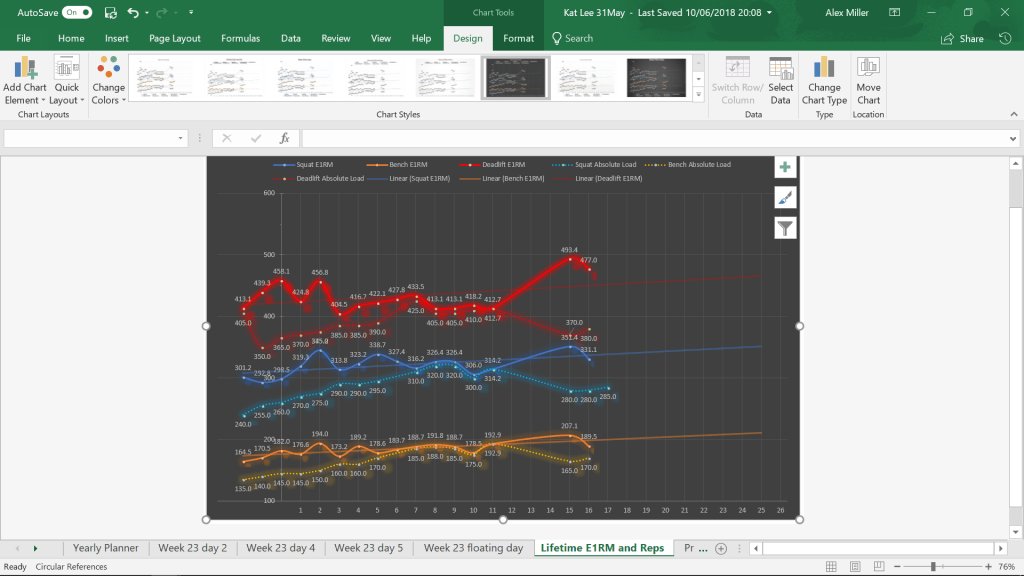
Task: Click the Chart Styles paintbrush button
Action: pos(785,198)
